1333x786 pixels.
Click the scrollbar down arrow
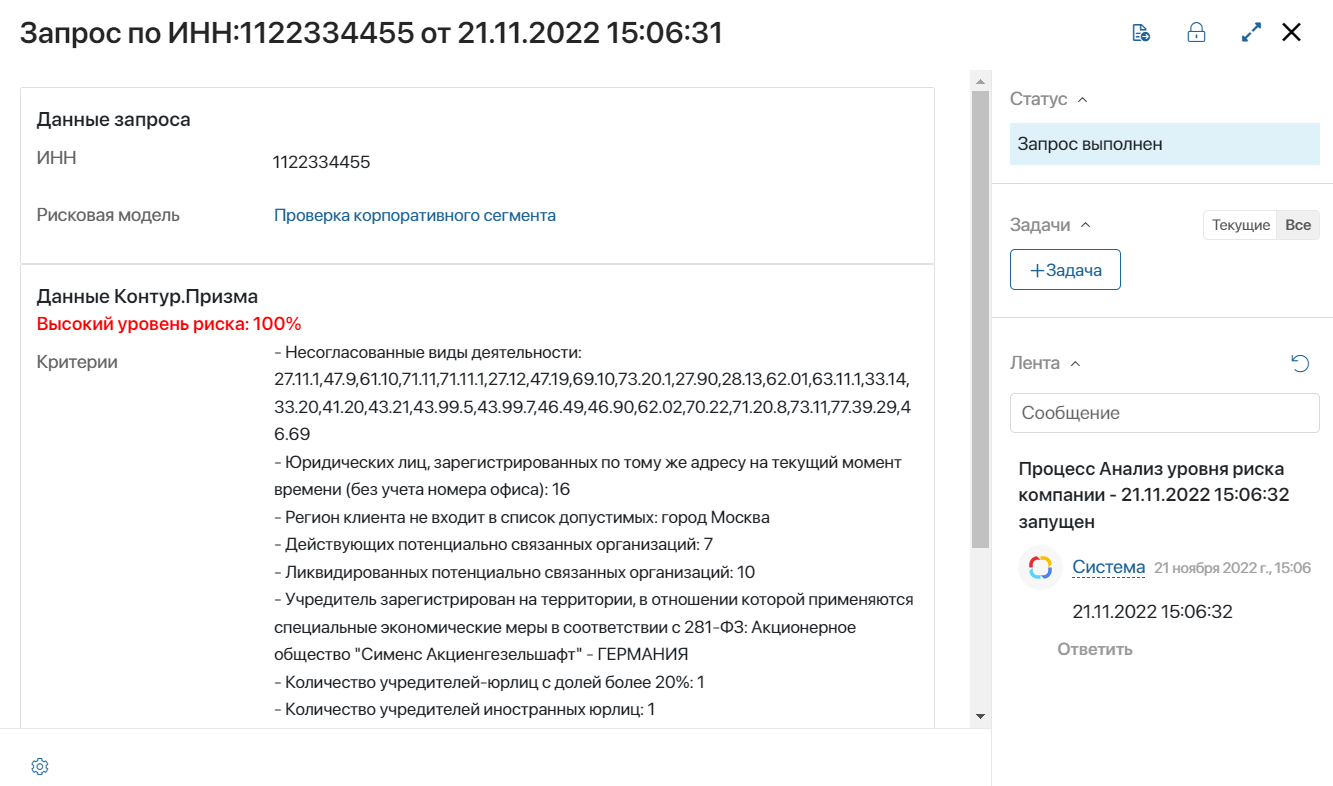980,716
